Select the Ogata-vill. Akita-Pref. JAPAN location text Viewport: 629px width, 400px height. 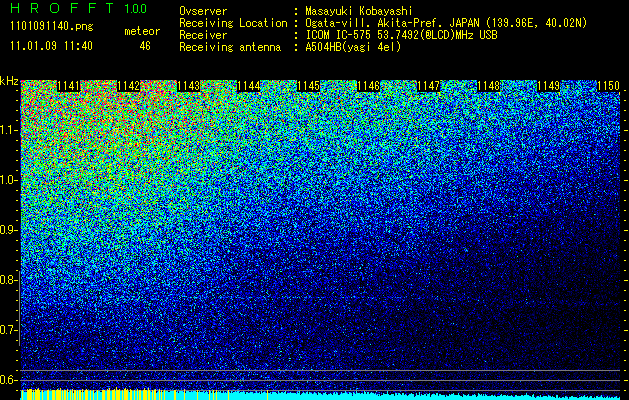click(x=446, y=23)
